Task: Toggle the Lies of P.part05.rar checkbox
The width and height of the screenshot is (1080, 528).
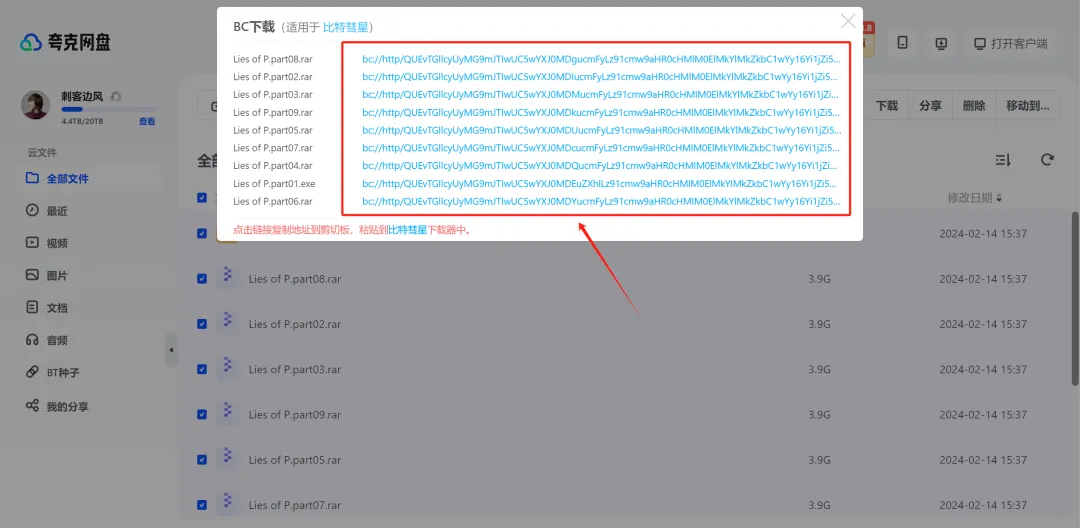Action: (202, 460)
